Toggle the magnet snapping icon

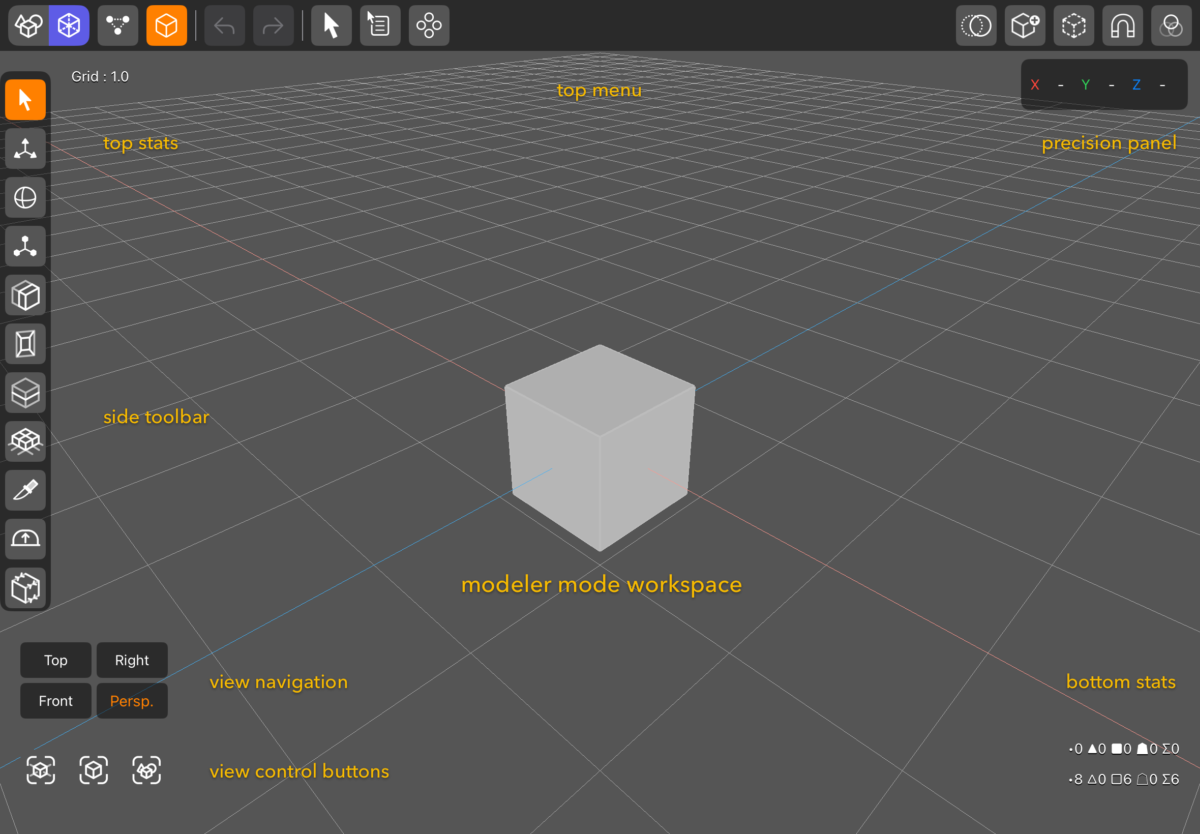point(1123,26)
